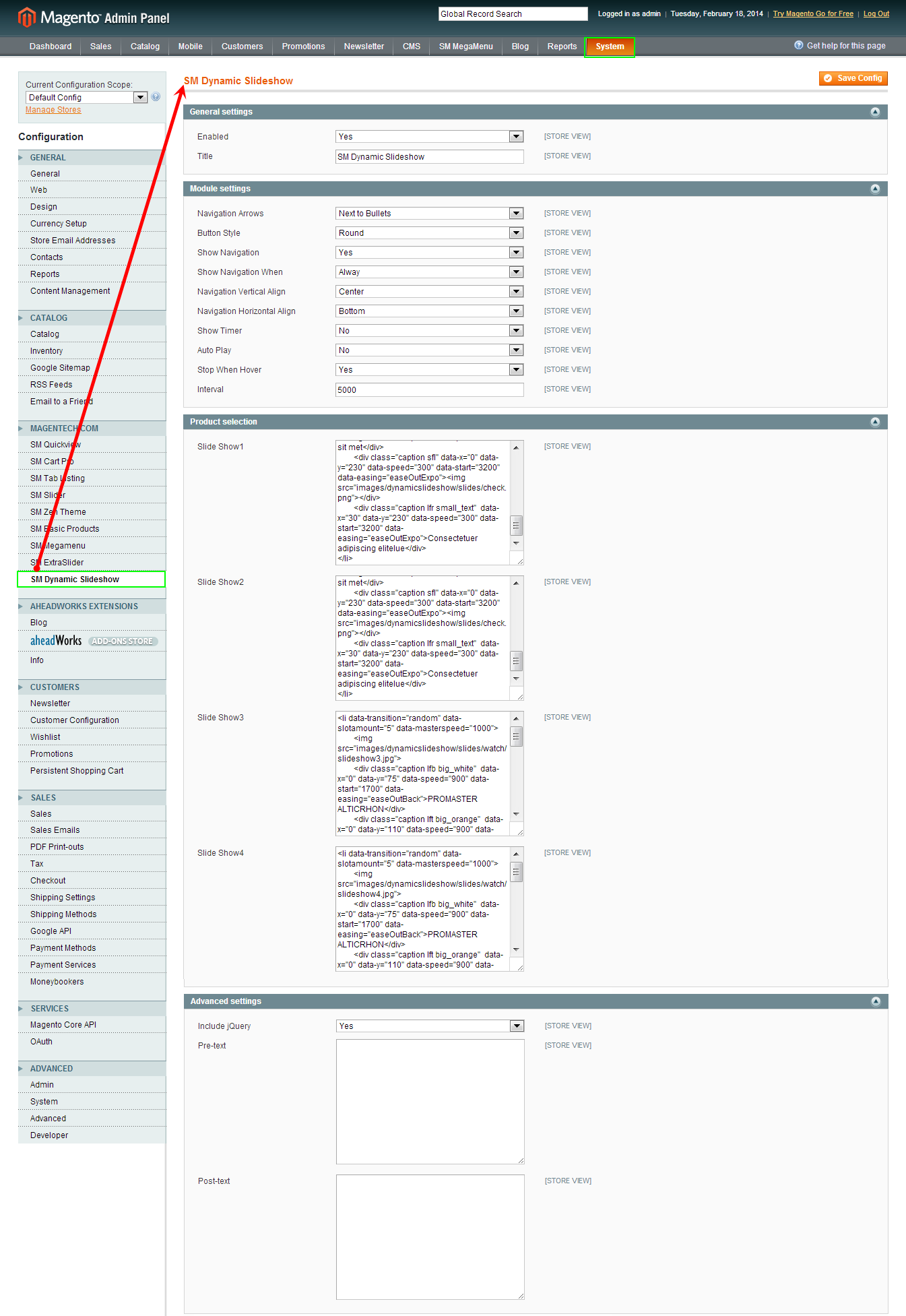
Task: Open Current Configuration Scope dropdown
Action: pyautogui.click(x=86, y=98)
